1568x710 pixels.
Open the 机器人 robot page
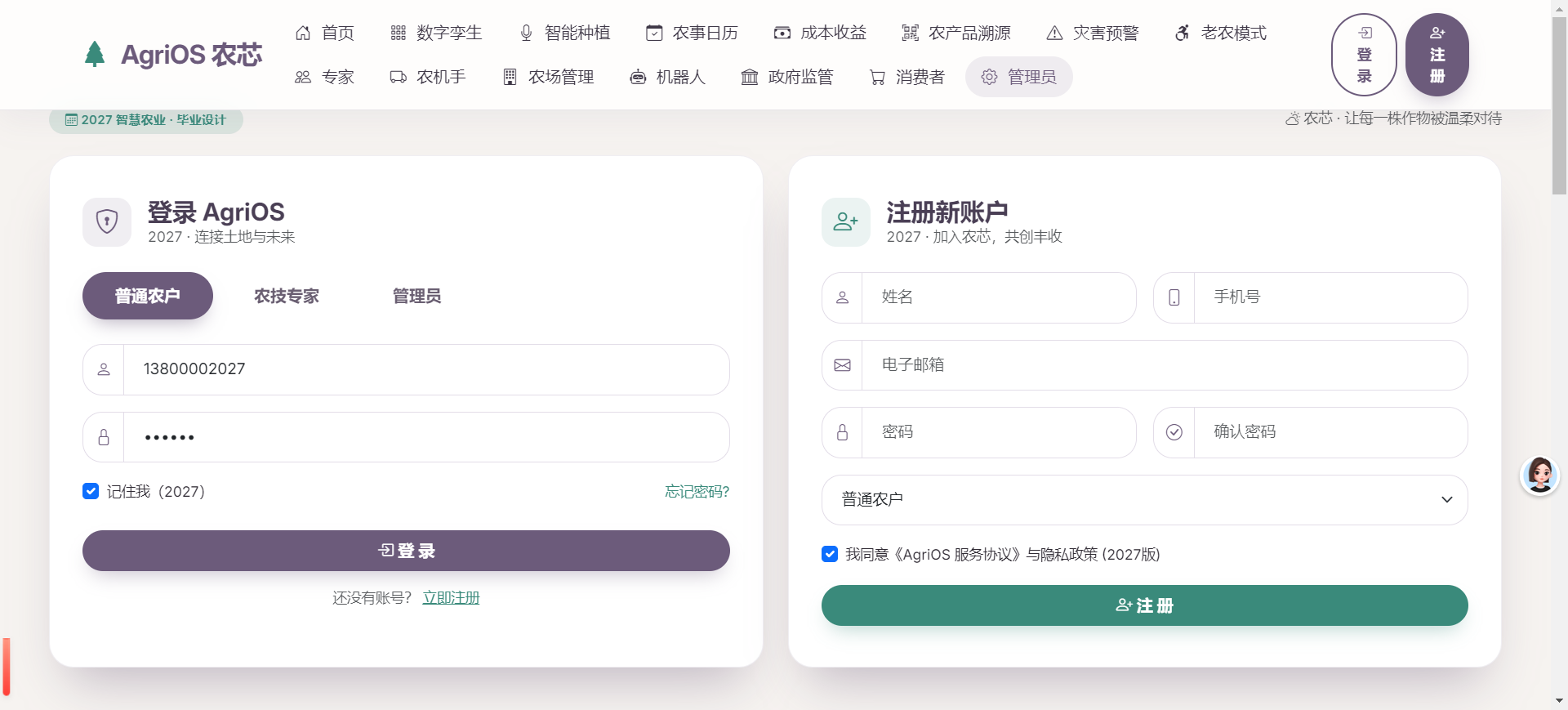(668, 77)
